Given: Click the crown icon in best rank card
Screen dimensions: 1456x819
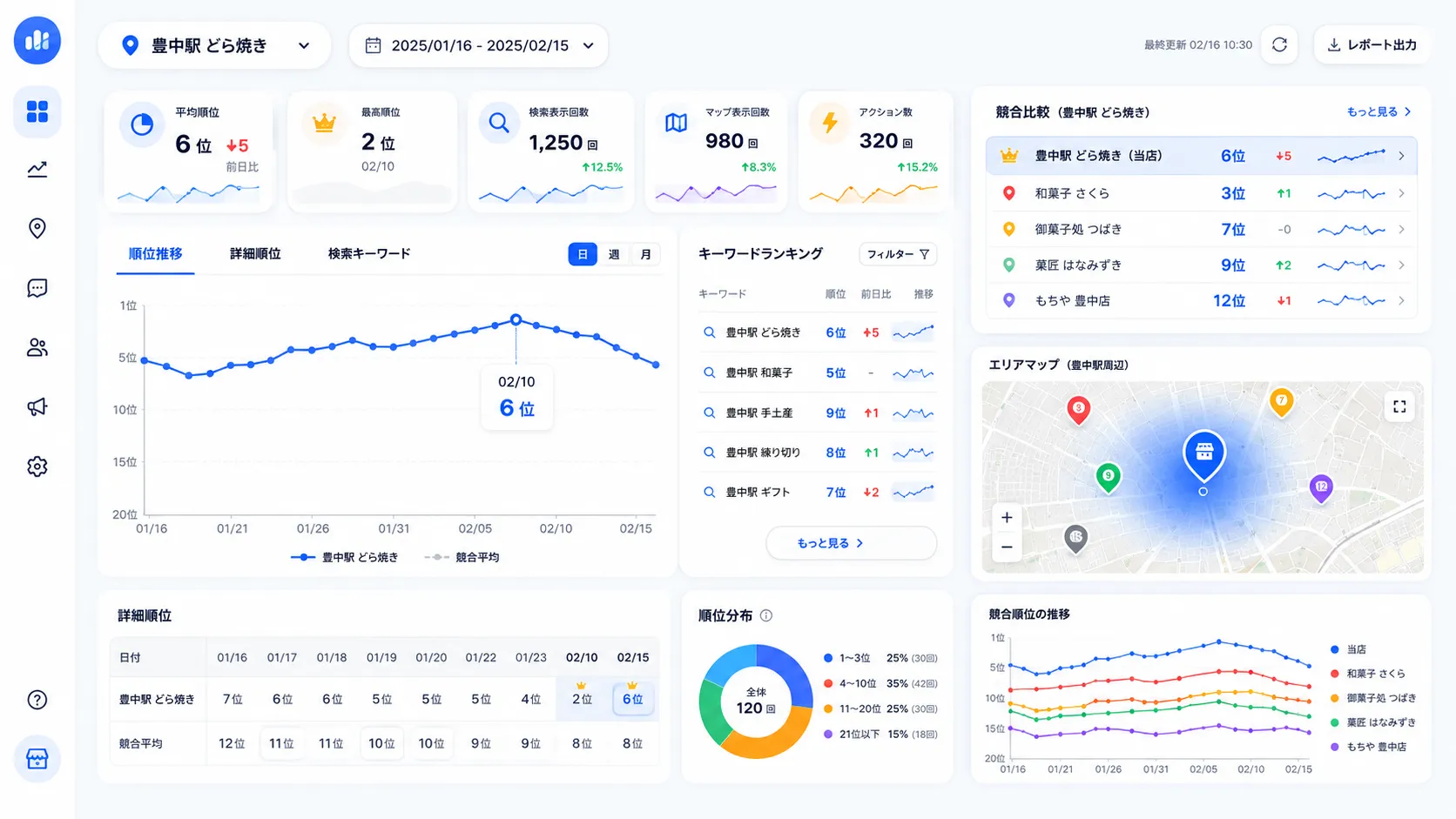Looking at the screenshot, I should [x=324, y=124].
